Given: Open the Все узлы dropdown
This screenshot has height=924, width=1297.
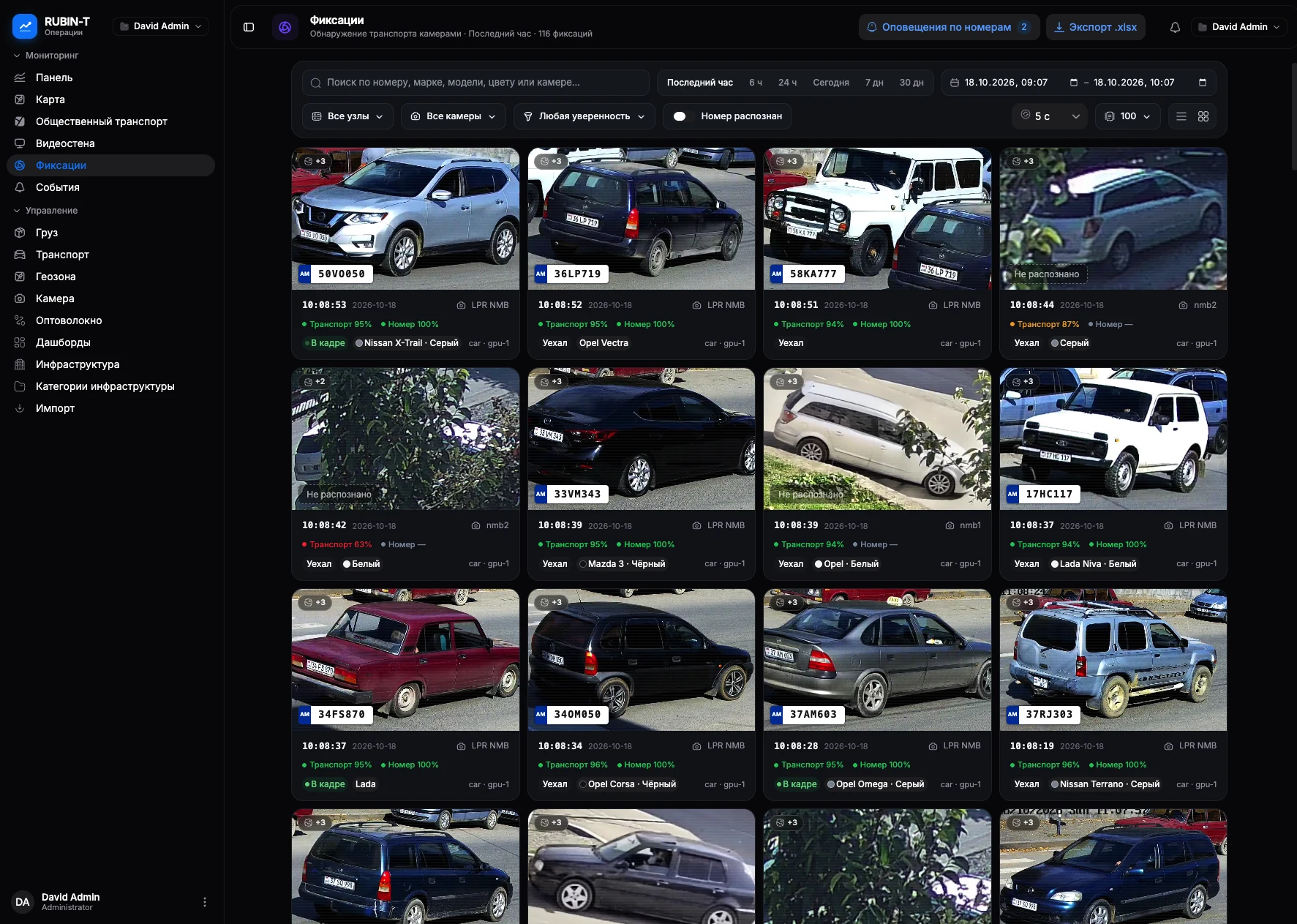Looking at the screenshot, I should 347,116.
